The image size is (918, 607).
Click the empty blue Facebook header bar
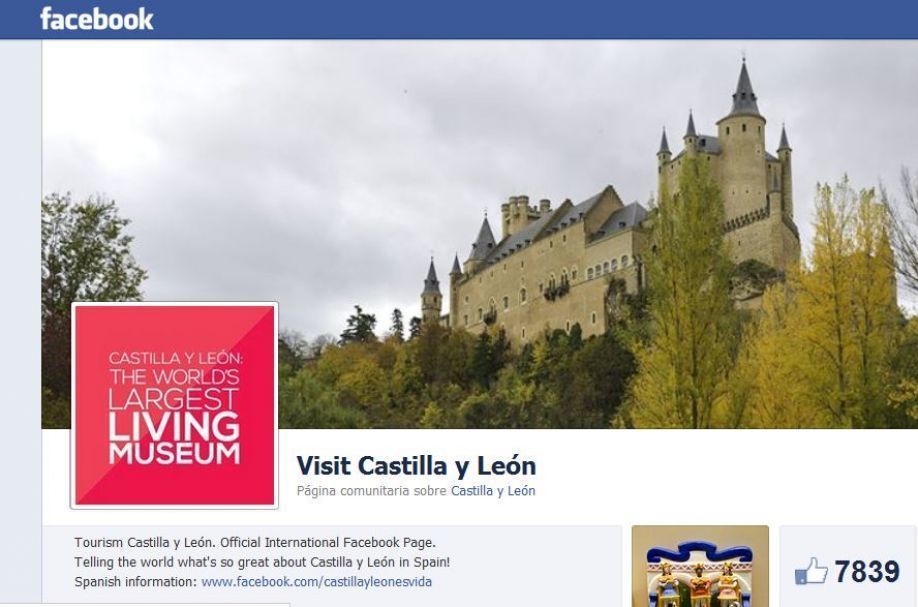coord(527,19)
